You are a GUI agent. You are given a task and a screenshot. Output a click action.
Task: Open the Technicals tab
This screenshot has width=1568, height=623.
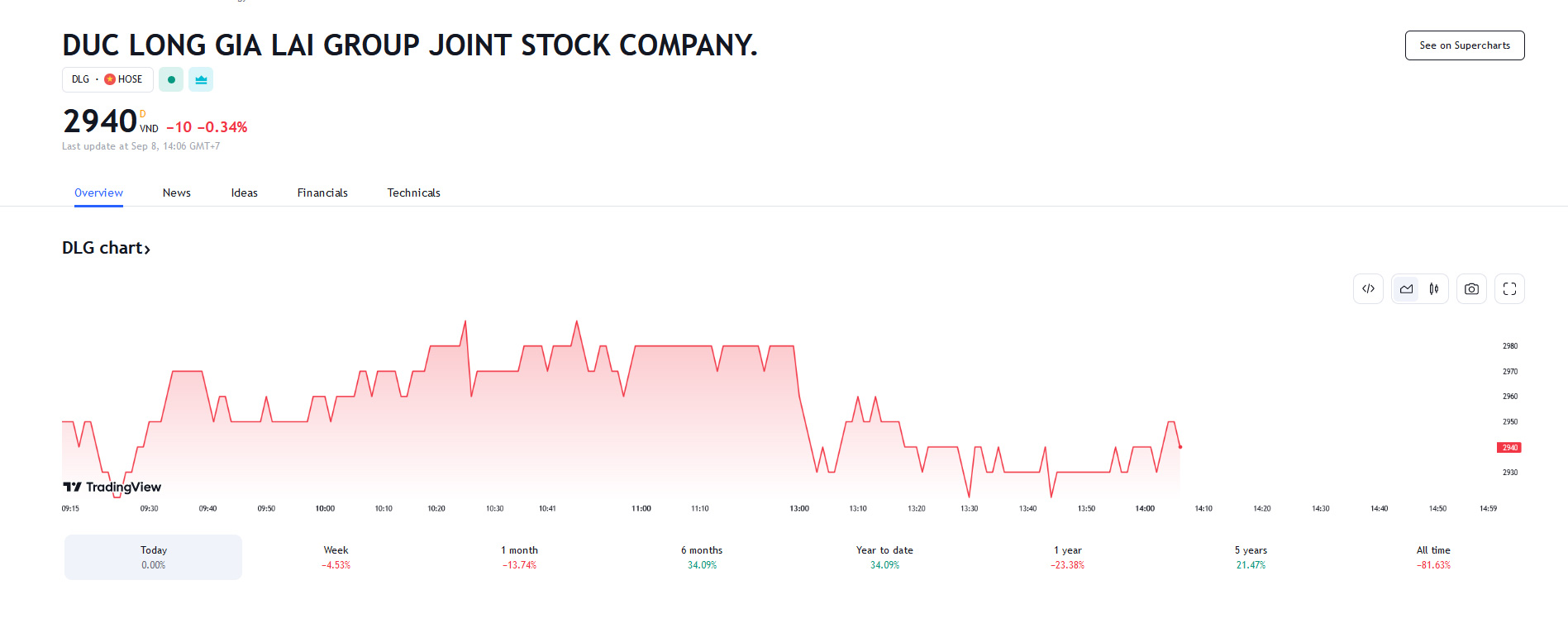[x=413, y=193]
